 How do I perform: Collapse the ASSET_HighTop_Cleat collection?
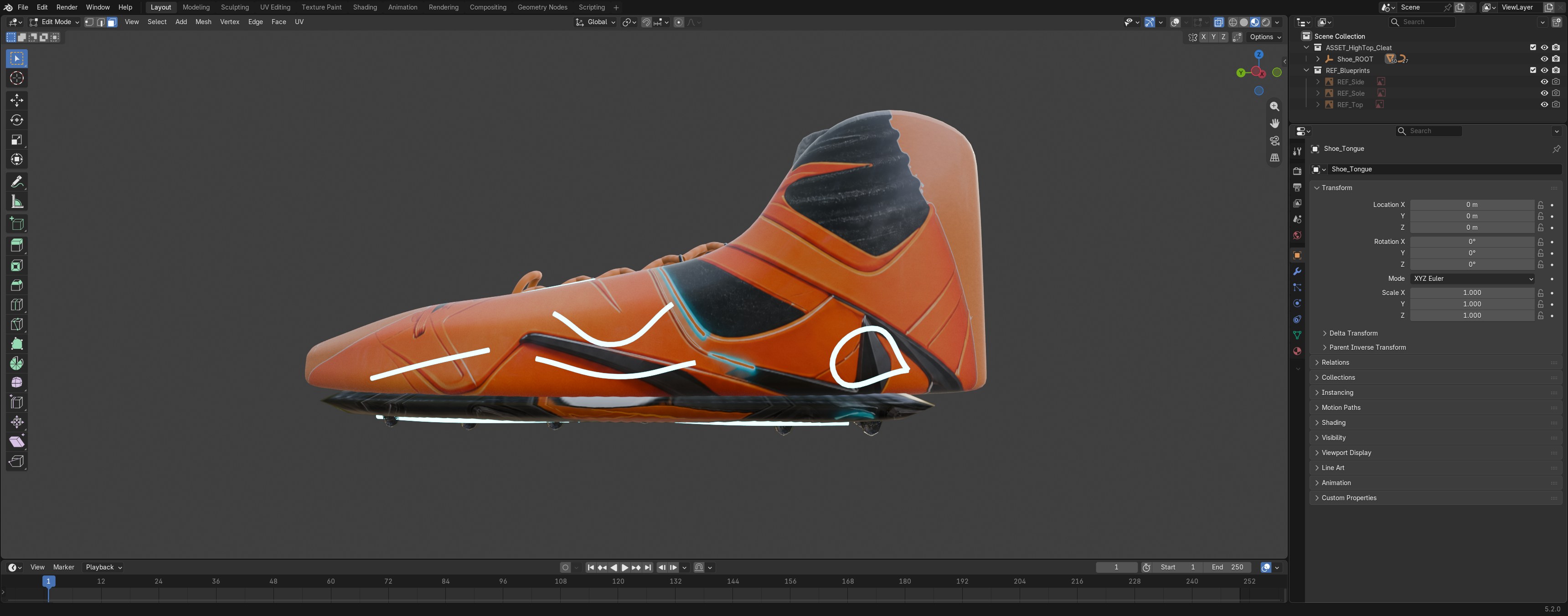click(x=1306, y=47)
